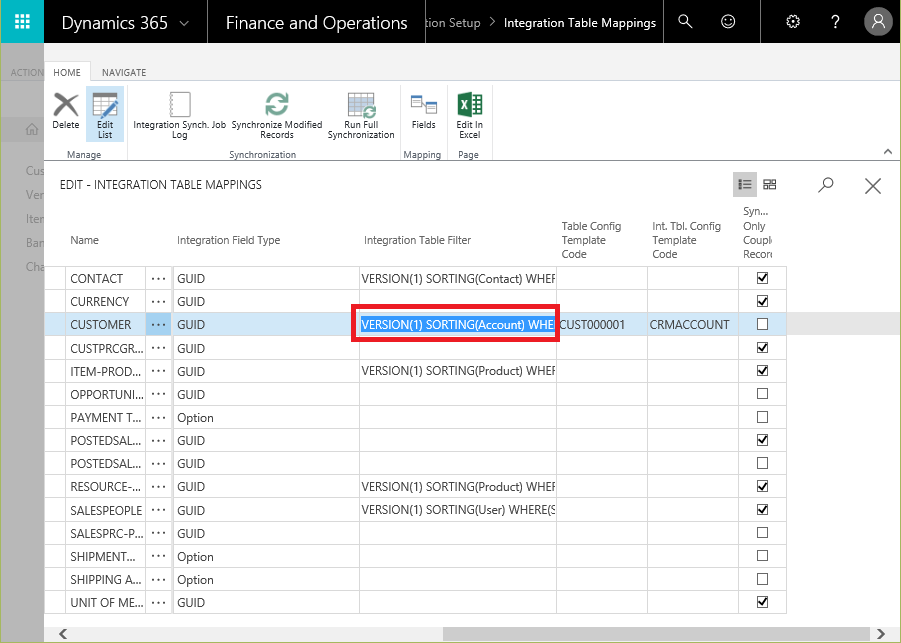Click Integration Table Mappings breadcrumb
The height and width of the screenshot is (643, 901).
click(x=580, y=23)
